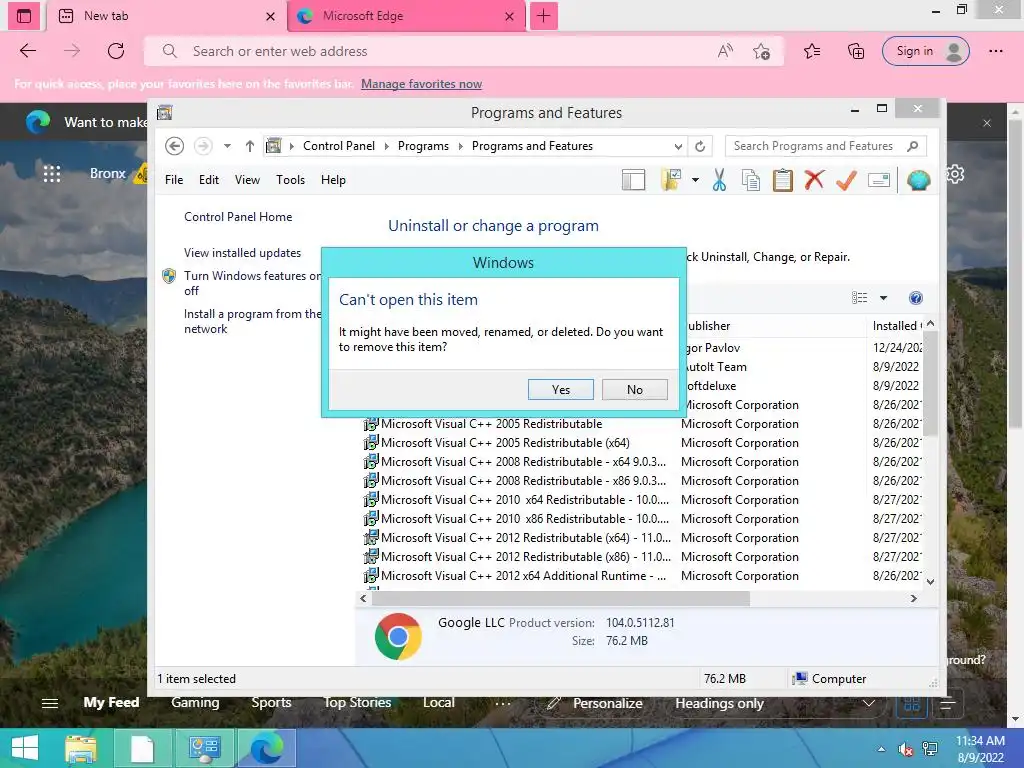This screenshot has width=1024, height=768.
Task: Click the change view list icon
Action: point(859,298)
